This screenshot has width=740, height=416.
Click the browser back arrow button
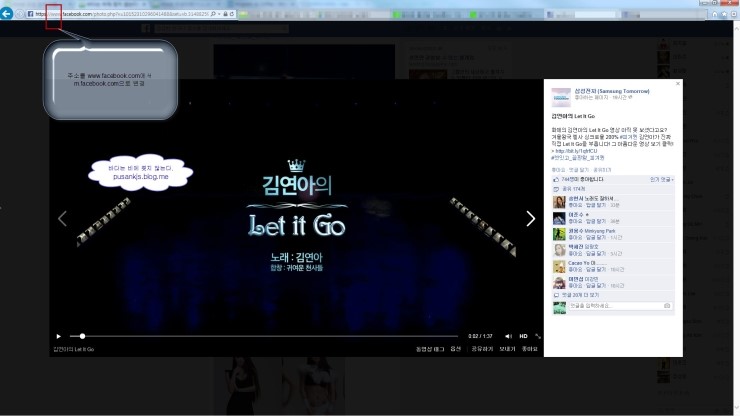[6, 14]
